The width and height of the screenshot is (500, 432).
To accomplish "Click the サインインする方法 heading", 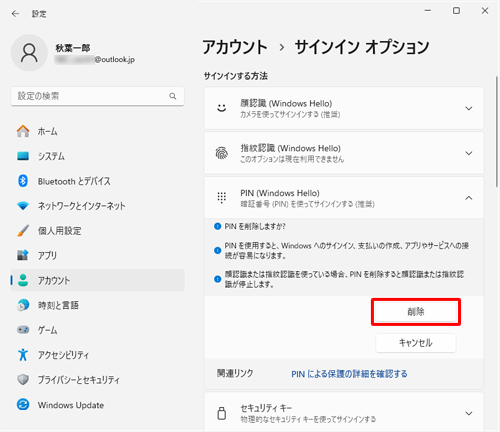I will coord(236,76).
